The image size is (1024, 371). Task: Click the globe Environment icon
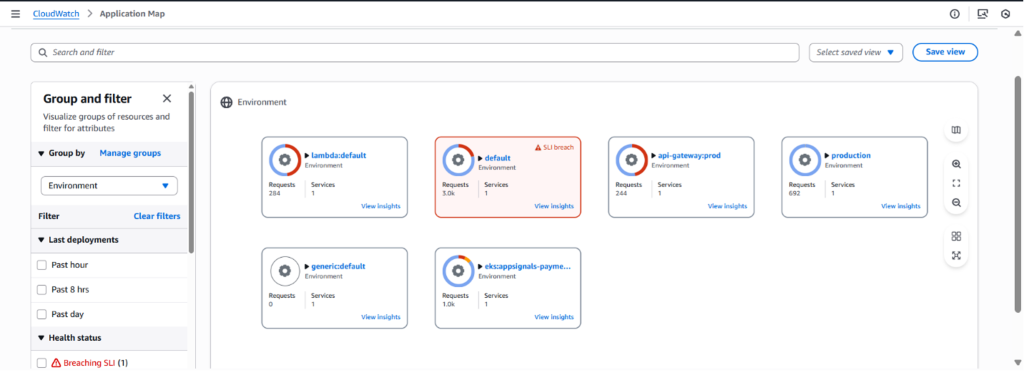pyautogui.click(x=227, y=103)
